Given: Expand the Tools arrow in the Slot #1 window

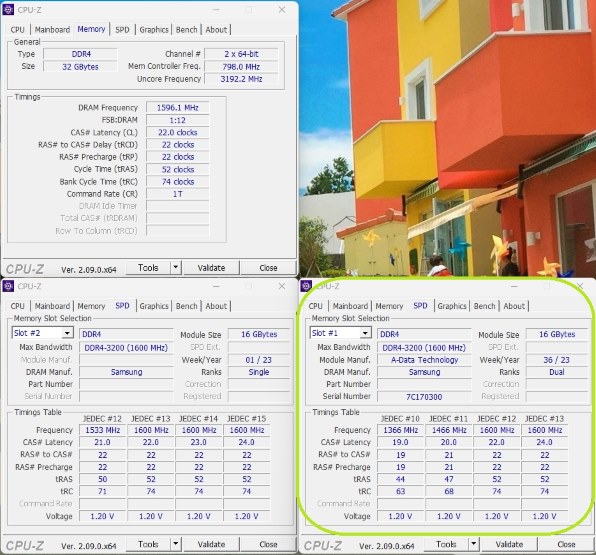Looking at the screenshot, I should coord(474,544).
